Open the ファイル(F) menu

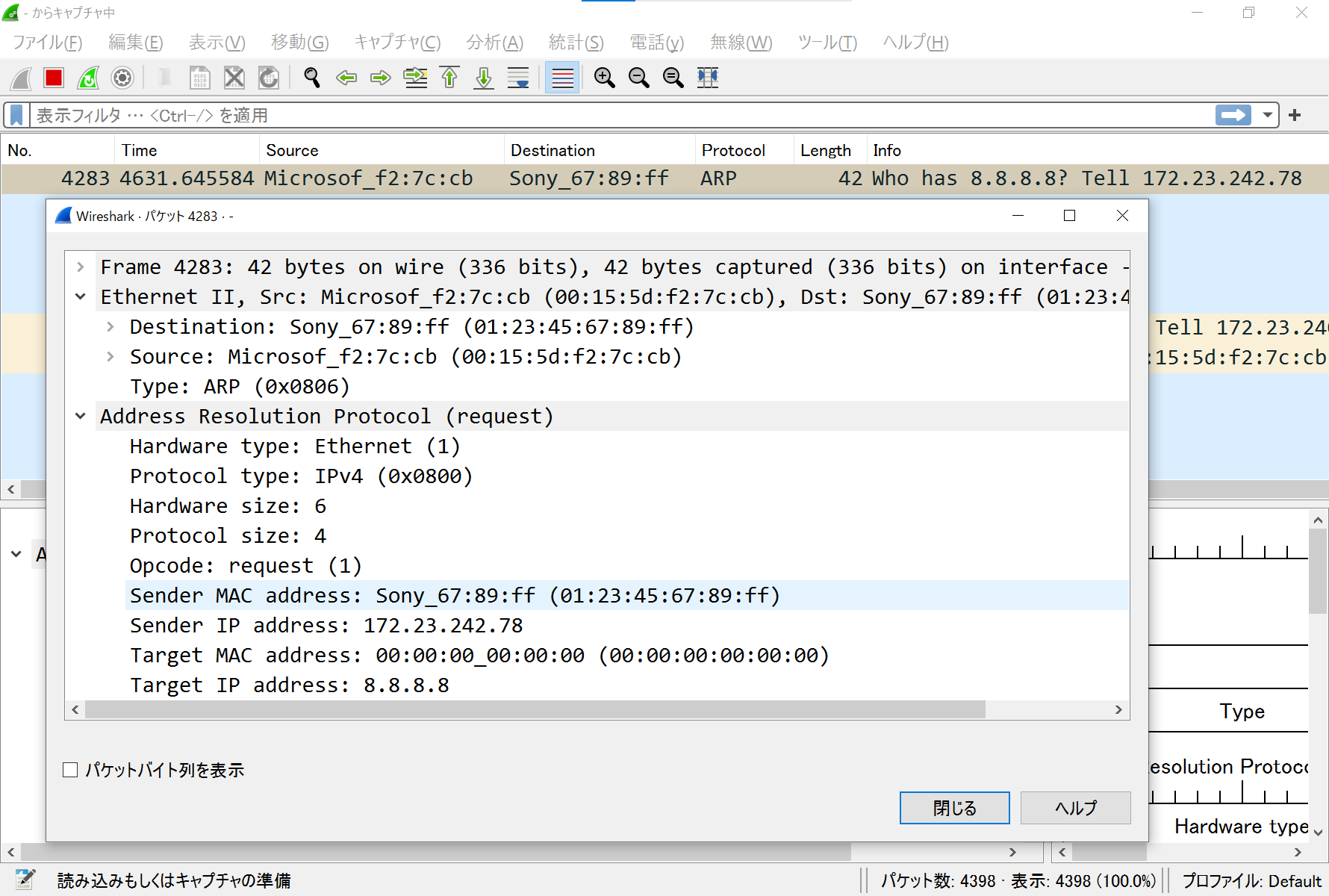point(47,43)
